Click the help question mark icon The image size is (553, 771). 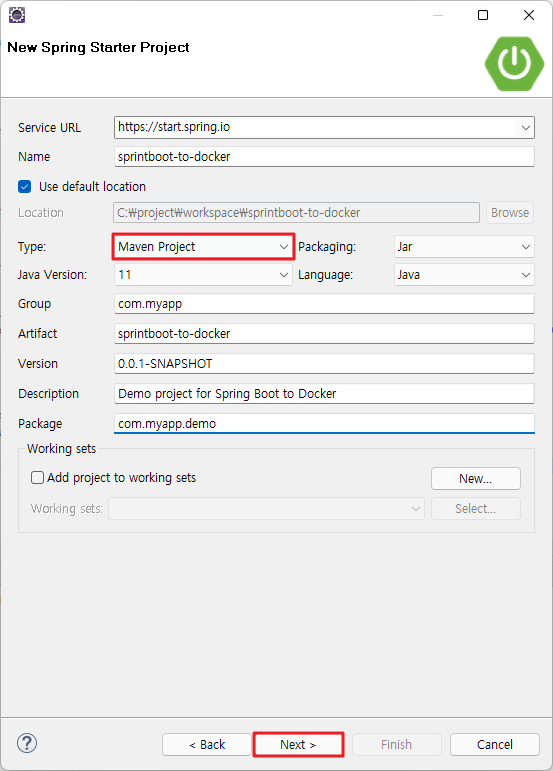[x=27, y=743]
